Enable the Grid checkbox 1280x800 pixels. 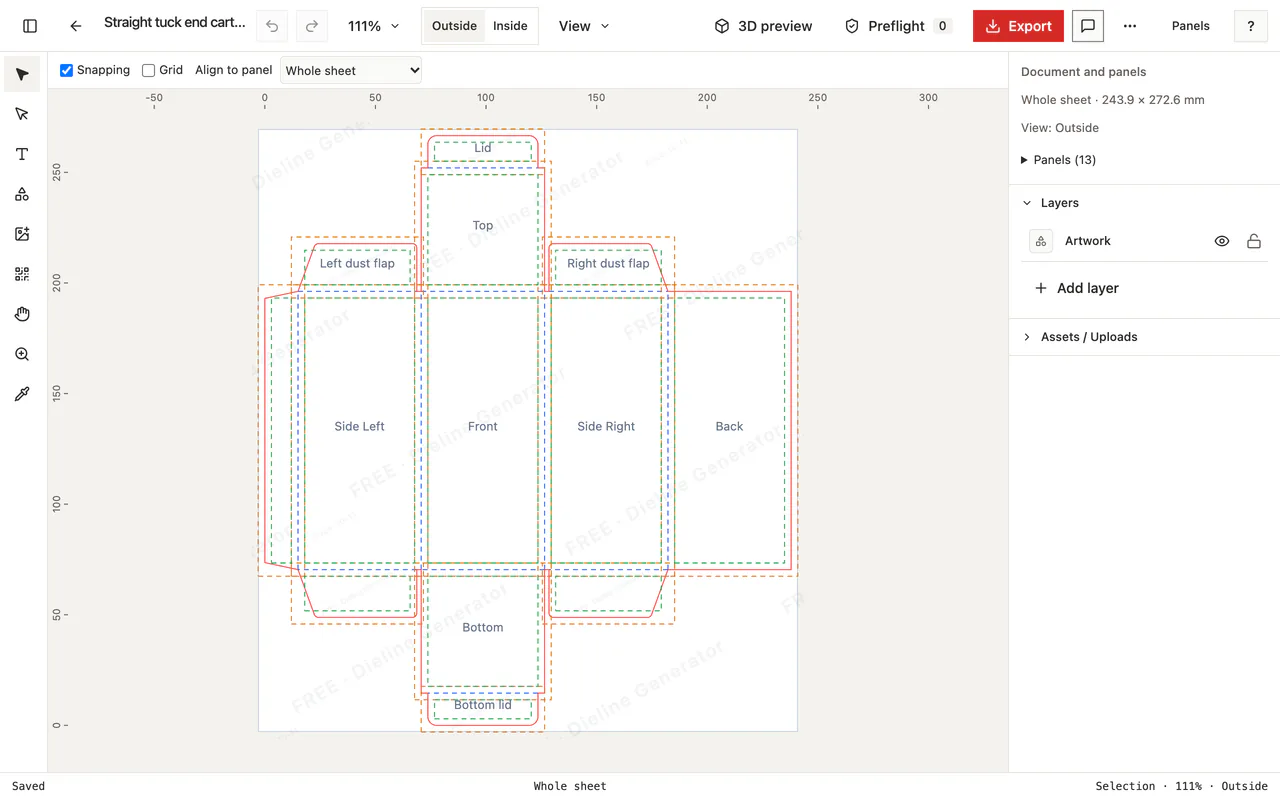[x=149, y=70]
